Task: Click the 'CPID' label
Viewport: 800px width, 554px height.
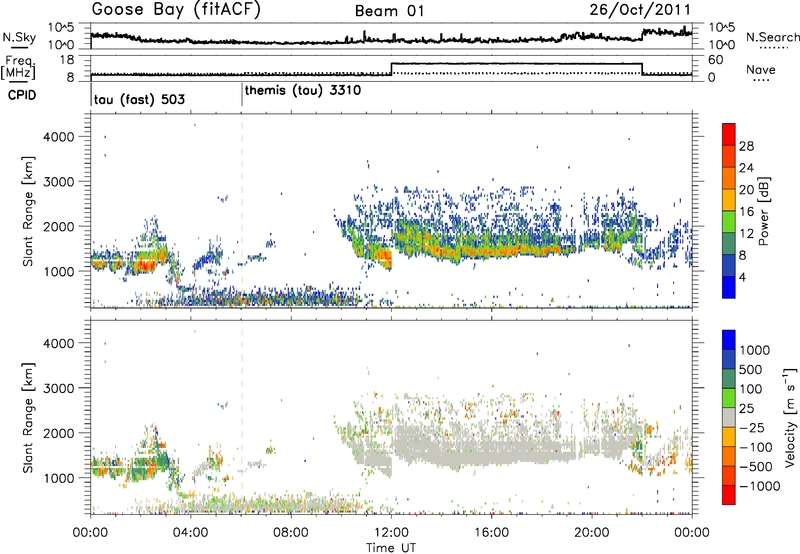Action: pyautogui.click(x=22, y=95)
